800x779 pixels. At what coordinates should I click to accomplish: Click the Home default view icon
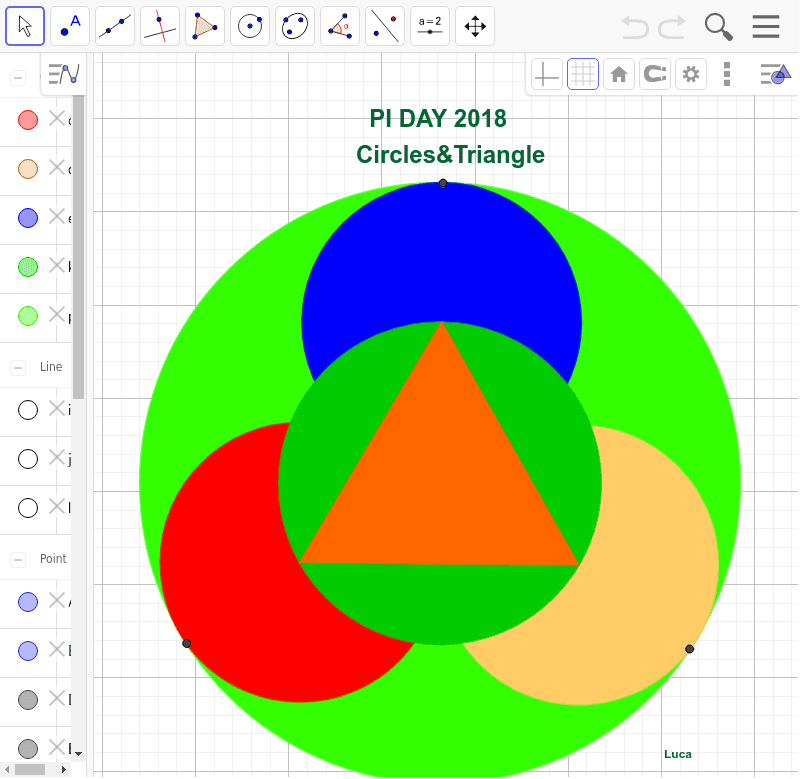618,73
